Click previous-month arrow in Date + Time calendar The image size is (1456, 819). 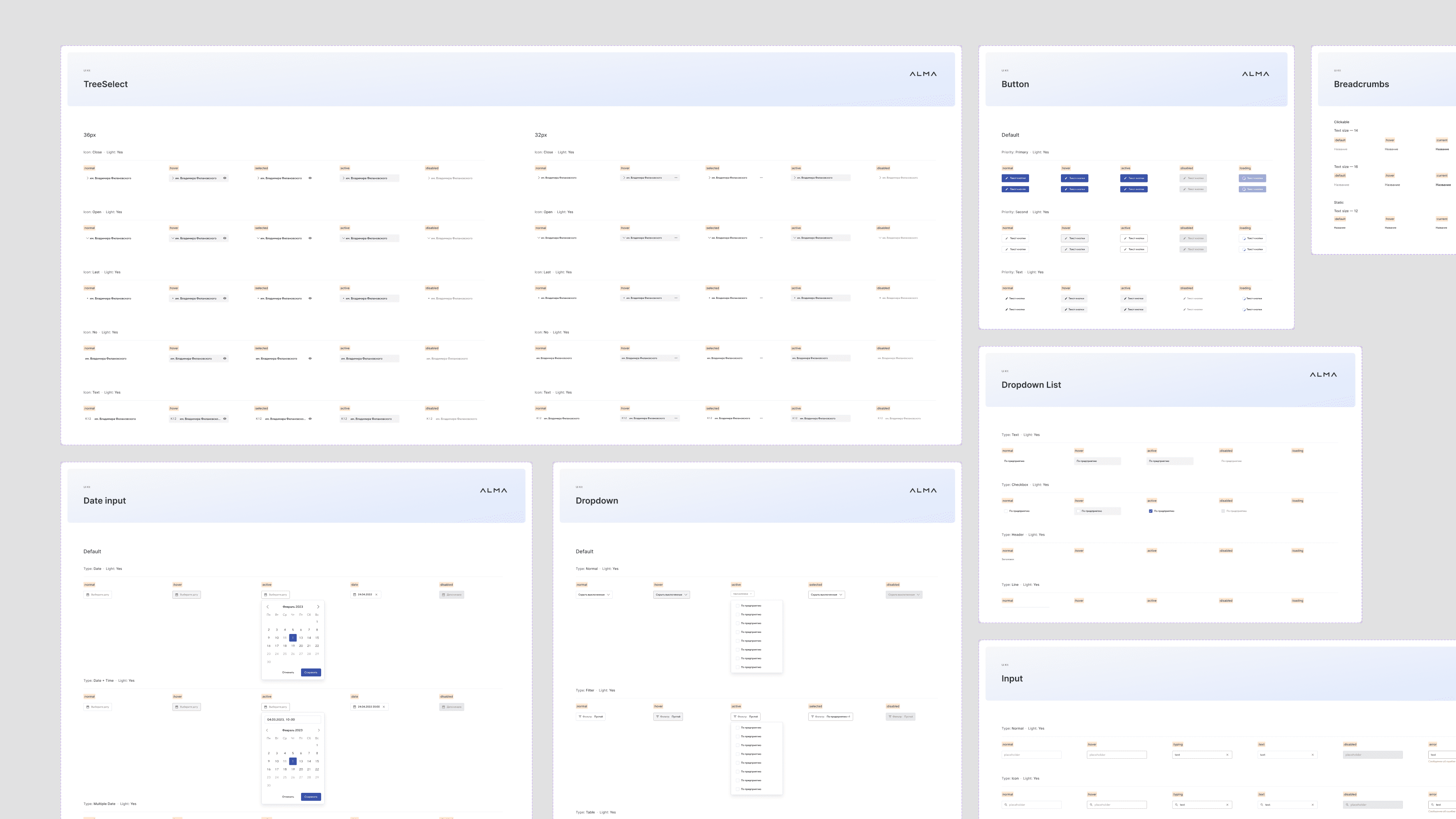267,730
